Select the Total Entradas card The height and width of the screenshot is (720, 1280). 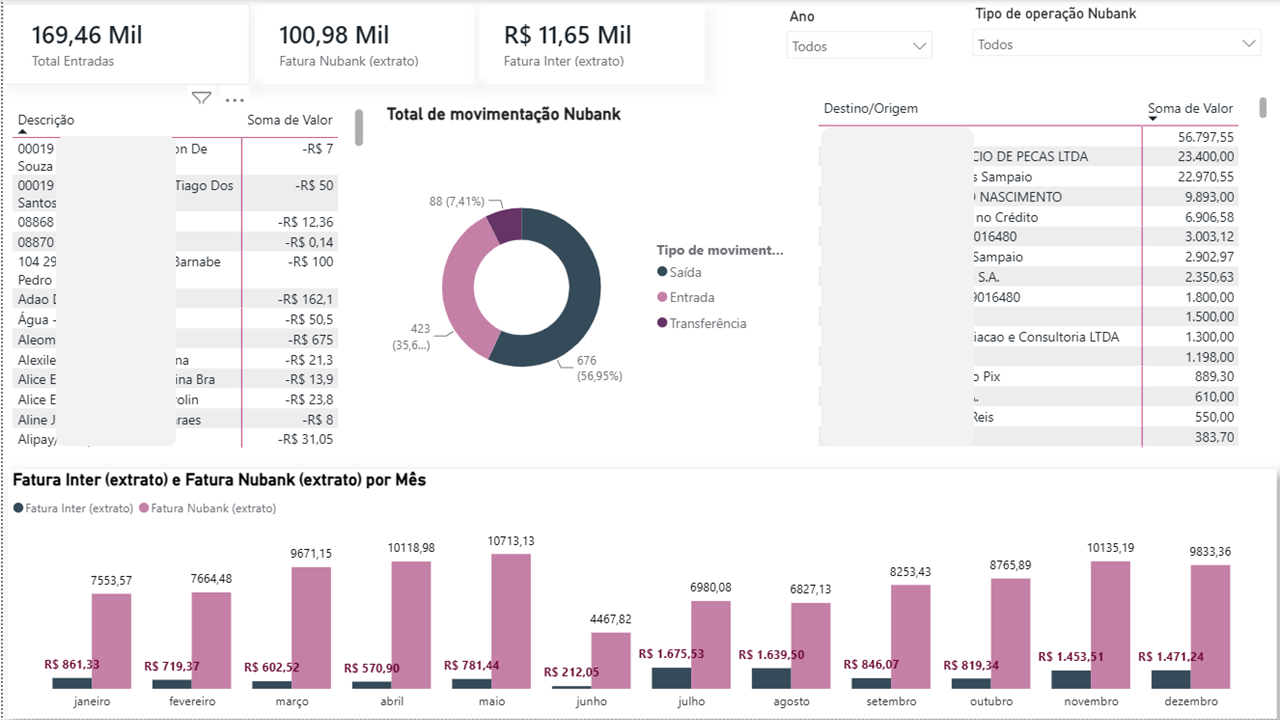[x=129, y=44]
